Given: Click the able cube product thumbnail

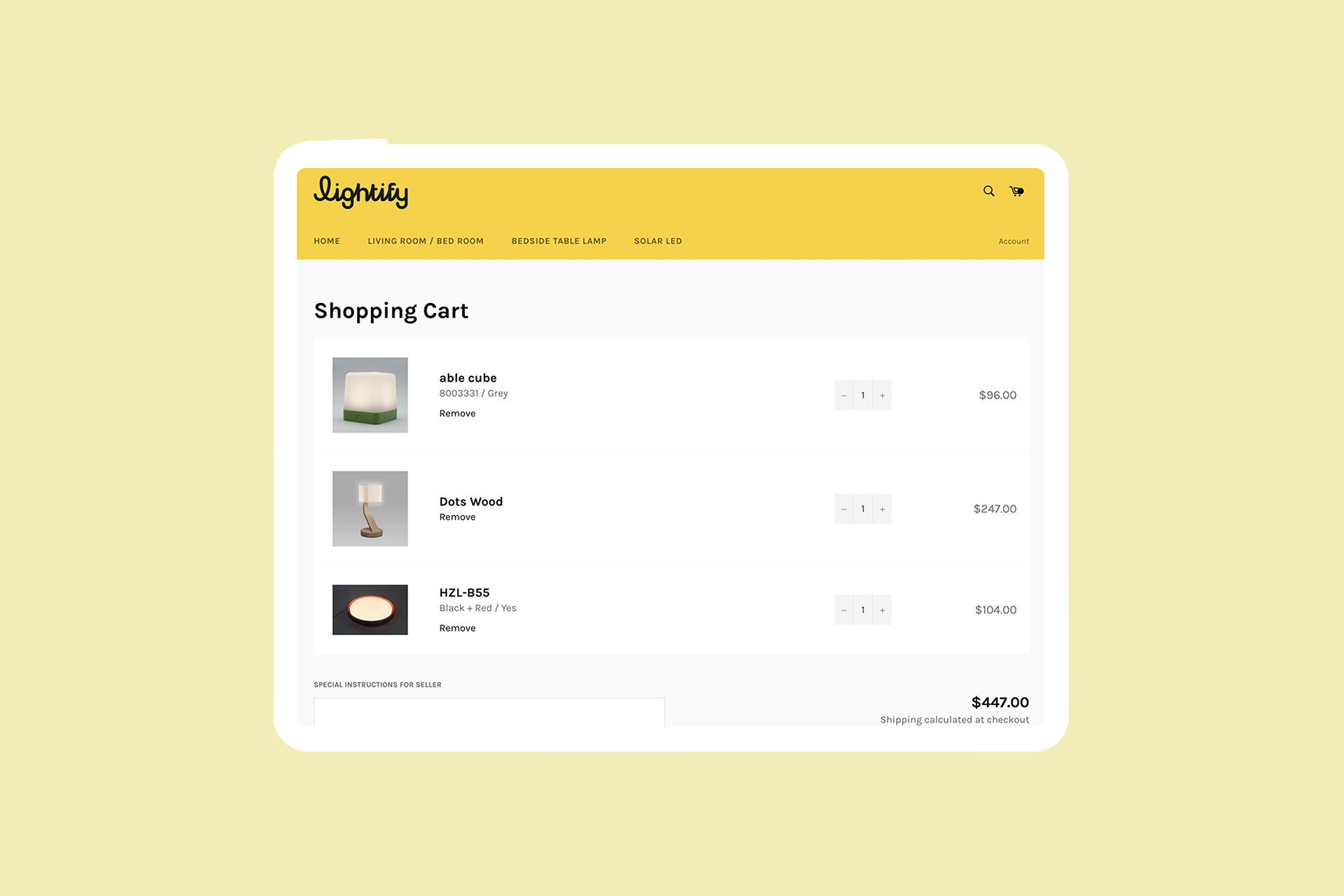Looking at the screenshot, I should (370, 395).
